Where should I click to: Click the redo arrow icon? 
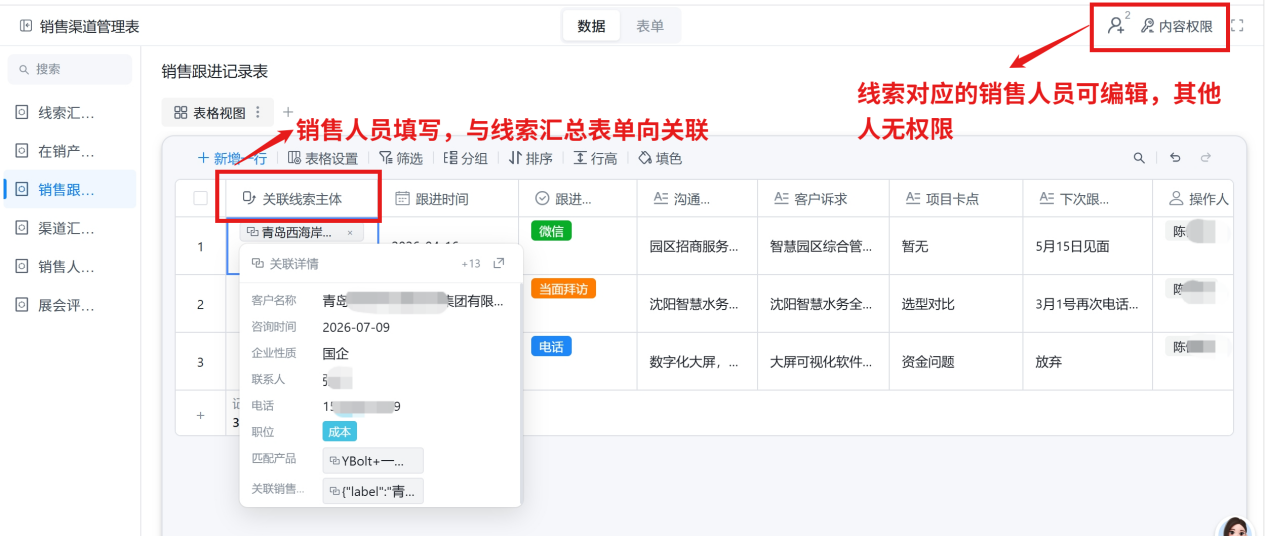coord(1205,158)
